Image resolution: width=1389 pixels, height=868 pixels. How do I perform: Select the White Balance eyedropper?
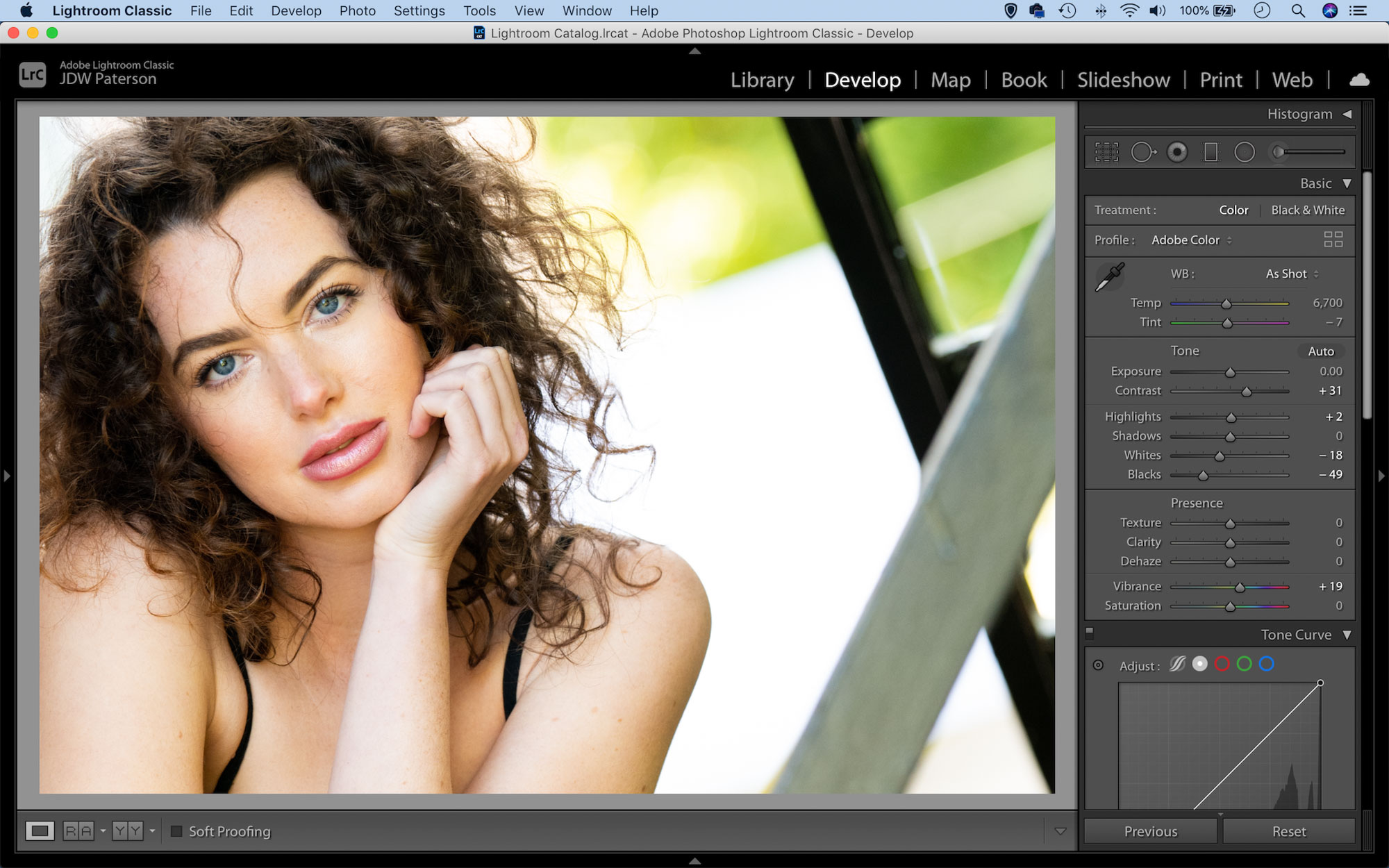click(1111, 276)
